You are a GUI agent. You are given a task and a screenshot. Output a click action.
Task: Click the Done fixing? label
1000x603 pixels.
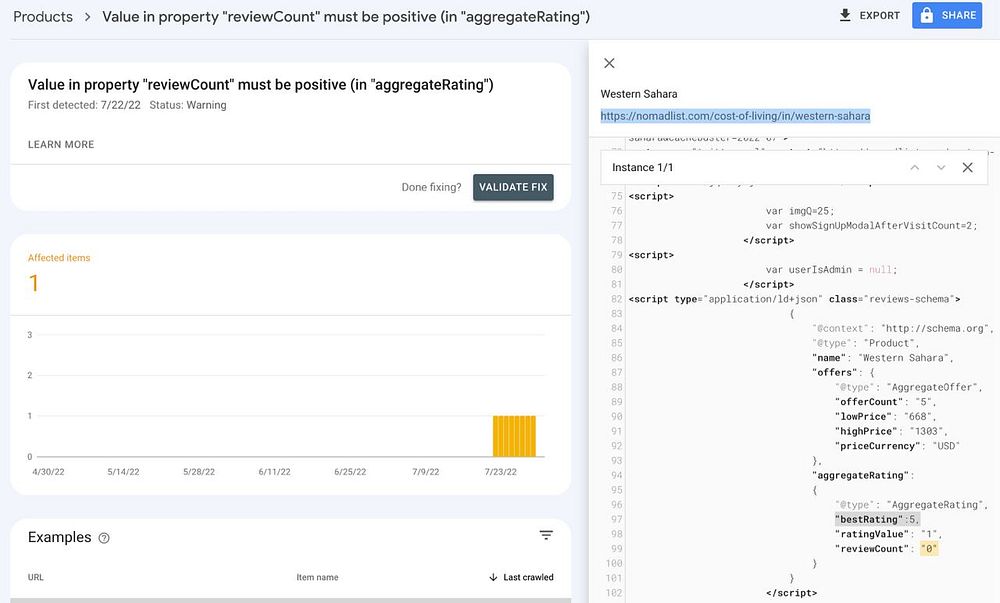coord(431,187)
